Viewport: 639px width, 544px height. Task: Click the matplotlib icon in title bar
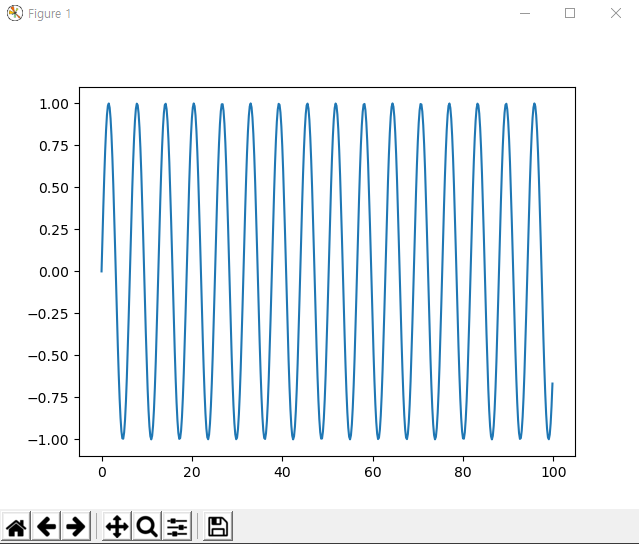tap(15, 13)
